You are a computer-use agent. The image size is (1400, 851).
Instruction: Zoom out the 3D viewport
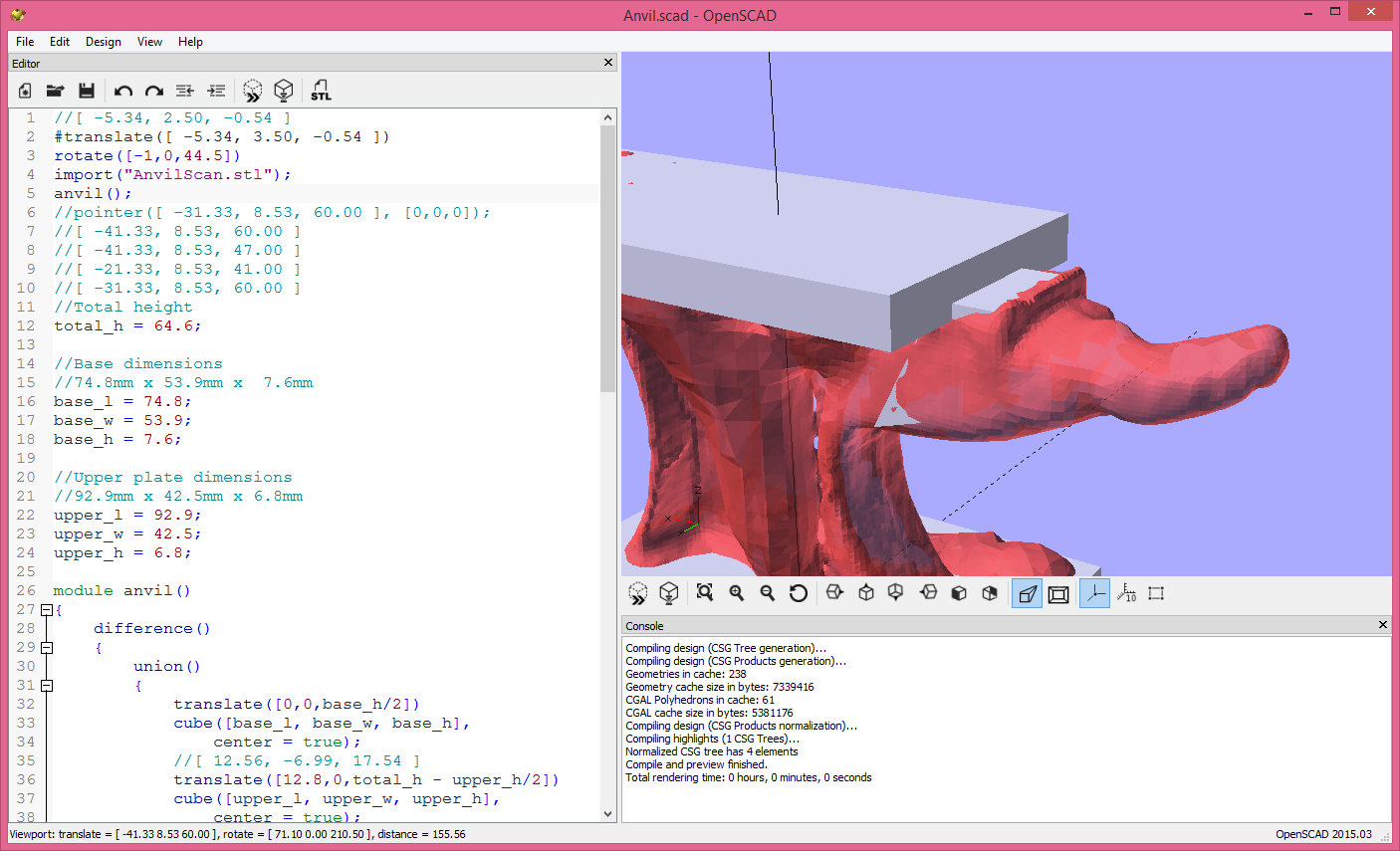point(768,593)
